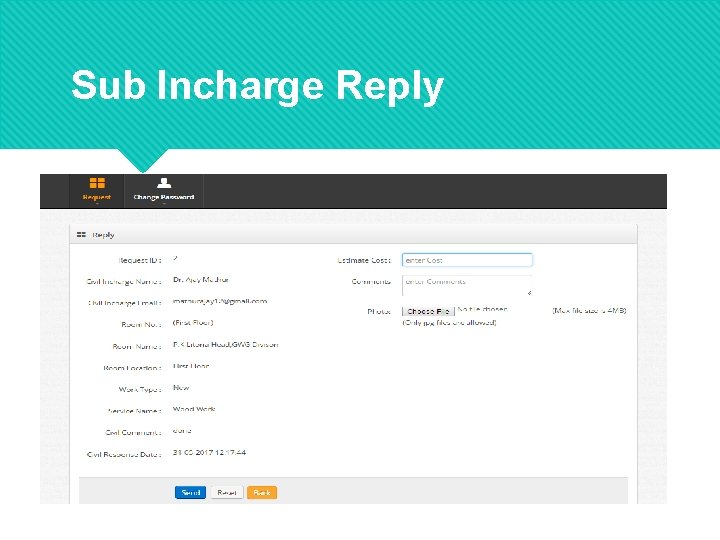Viewport: 720px width, 540px height.
Task: Click the Choose File button
Action: point(428,311)
